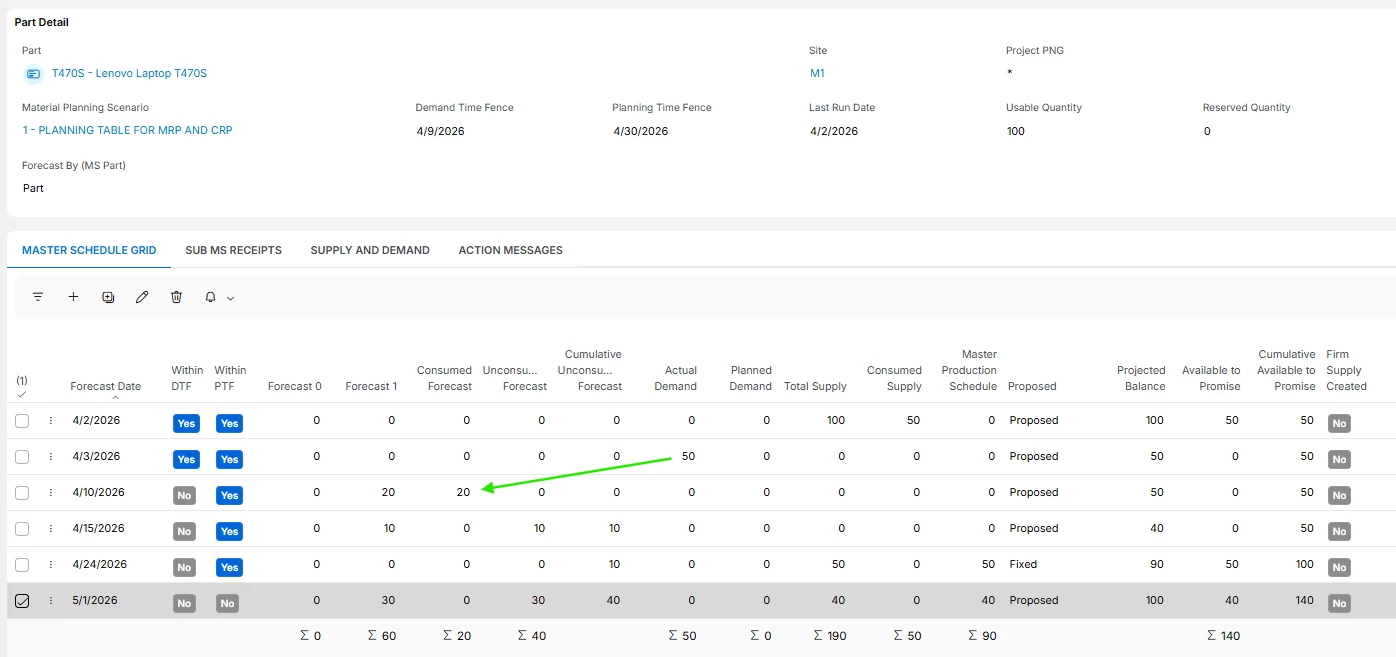The width and height of the screenshot is (1396, 657).
Task: Click Planning Time Fence date 4/30/2026
Action: click(x=640, y=131)
